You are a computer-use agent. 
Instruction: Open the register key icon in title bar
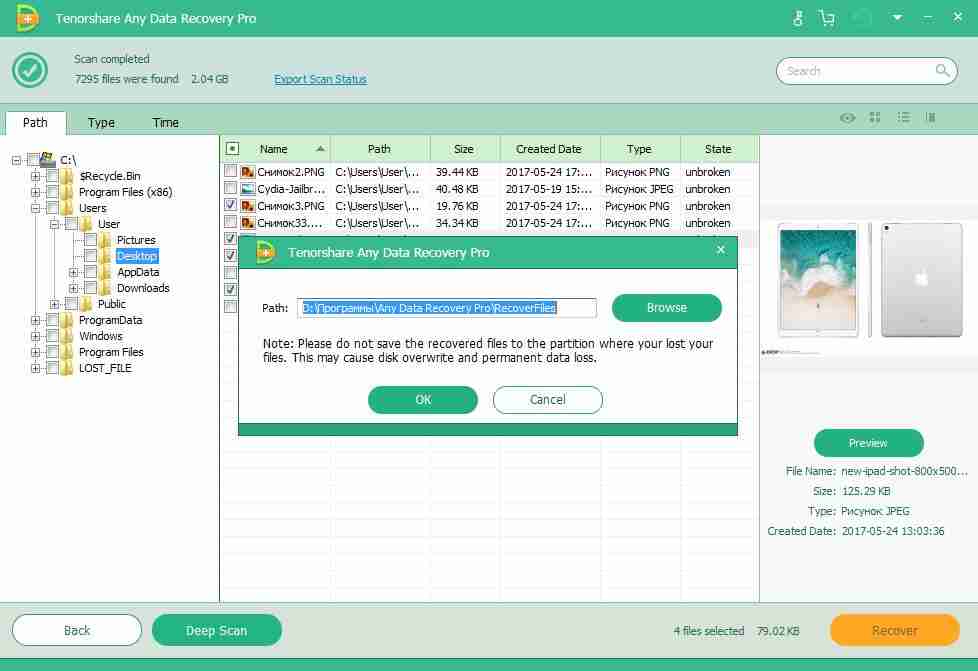pyautogui.click(x=798, y=18)
